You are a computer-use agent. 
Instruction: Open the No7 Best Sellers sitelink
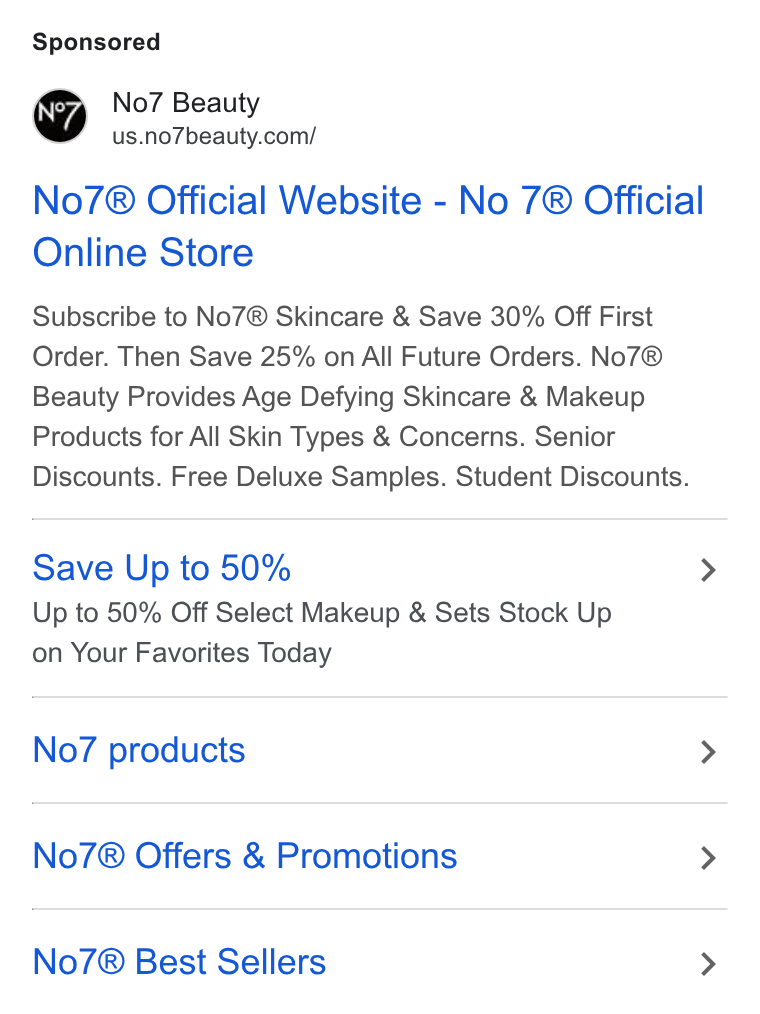[179, 962]
